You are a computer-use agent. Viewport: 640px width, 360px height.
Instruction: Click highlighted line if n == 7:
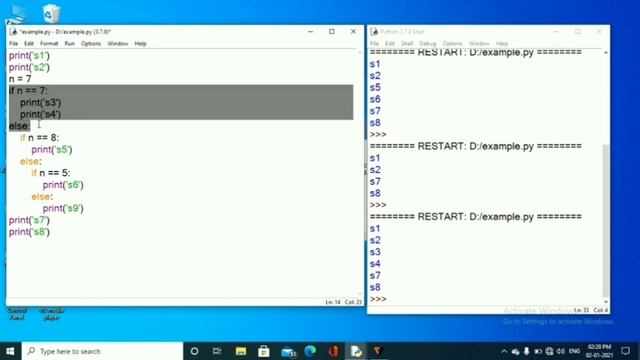coord(28,90)
